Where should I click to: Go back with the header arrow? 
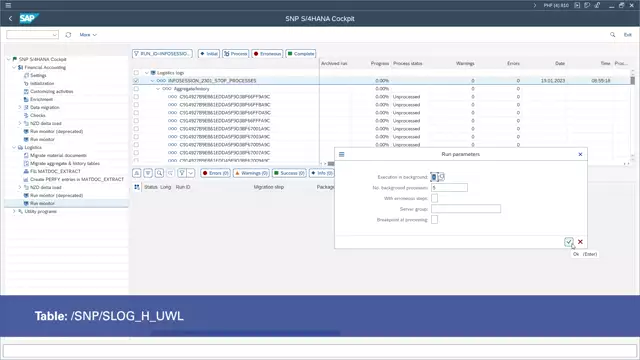tap(10, 18)
